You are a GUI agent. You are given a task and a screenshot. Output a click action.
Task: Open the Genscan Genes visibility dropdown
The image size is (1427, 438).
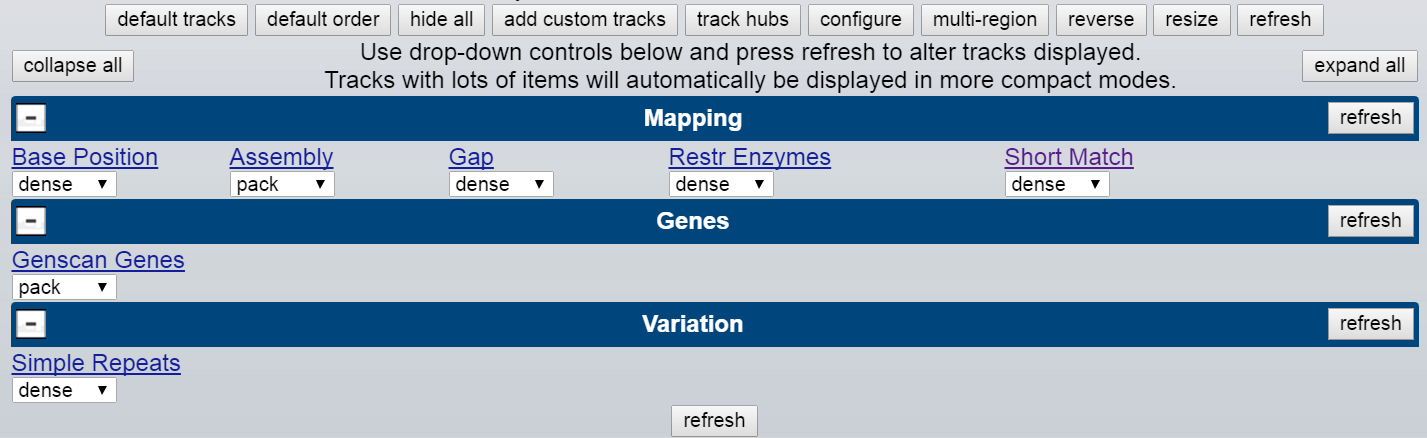tap(64, 287)
